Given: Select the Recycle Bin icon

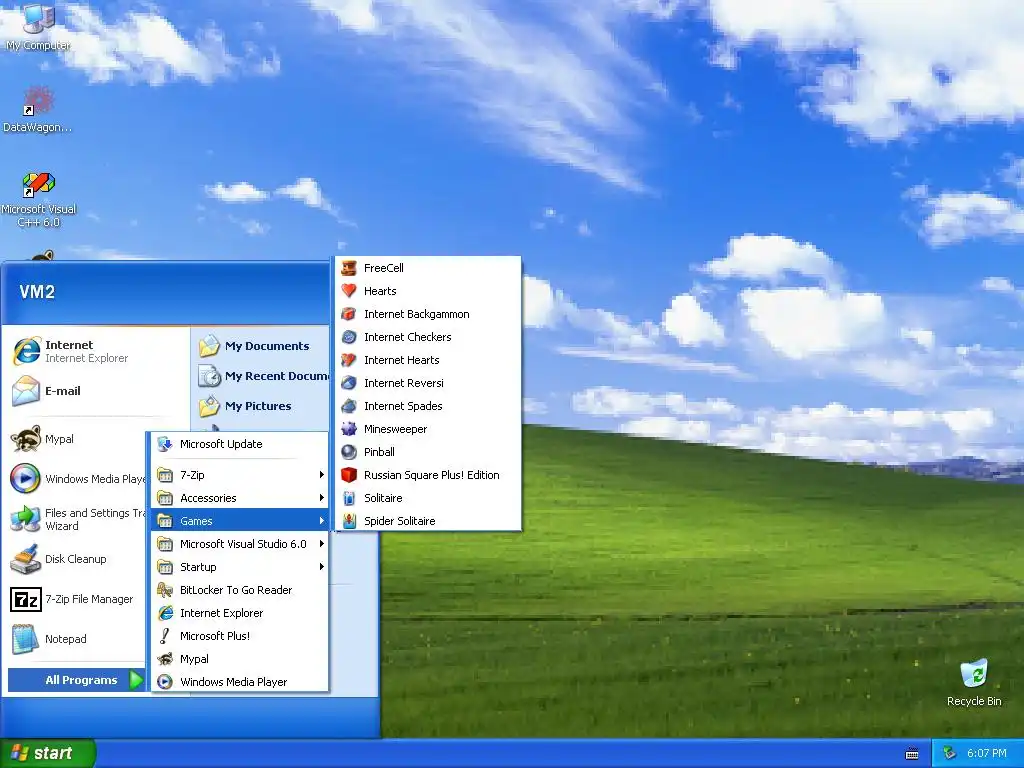Looking at the screenshot, I should pos(974,682).
